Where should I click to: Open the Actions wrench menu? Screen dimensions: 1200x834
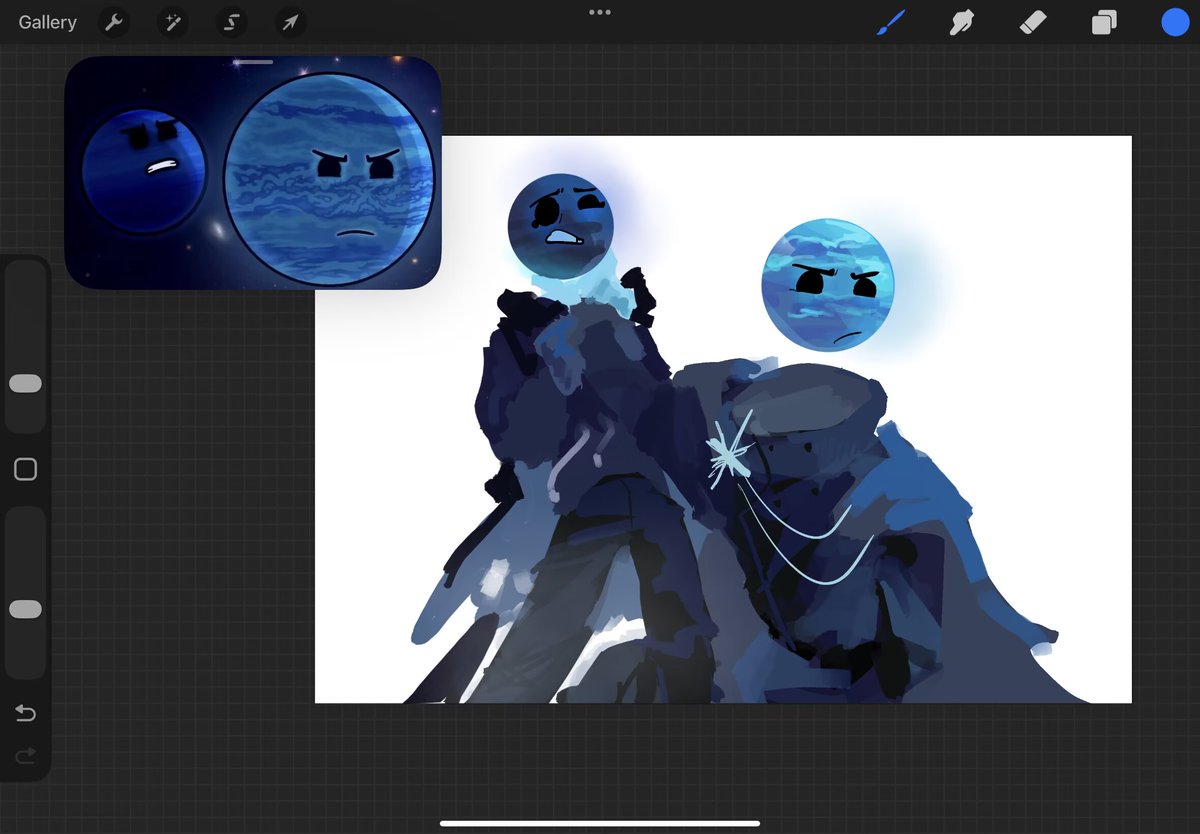click(x=115, y=22)
